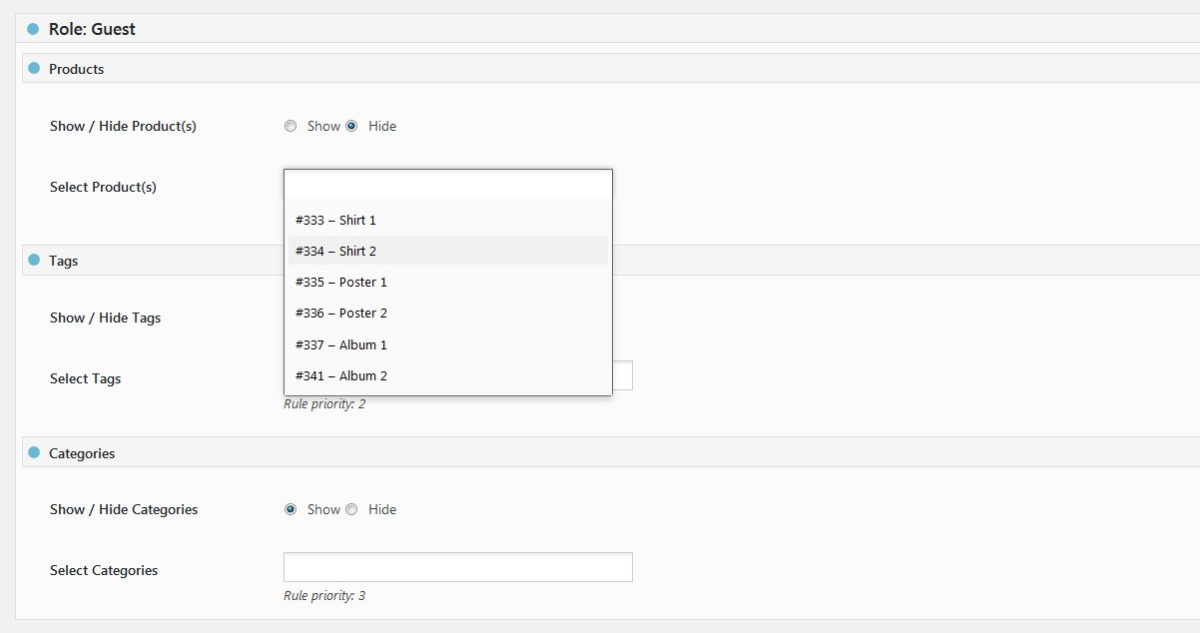Click the Select Tags input field edge
This screenshot has width=1200, height=633.
coord(623,376)
